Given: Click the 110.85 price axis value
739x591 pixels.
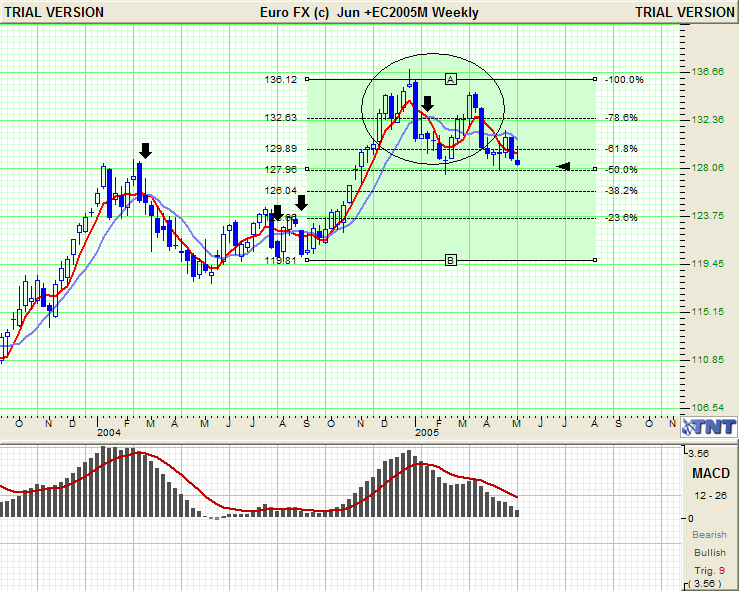Looking at the screenshot, I should (707, 360).
